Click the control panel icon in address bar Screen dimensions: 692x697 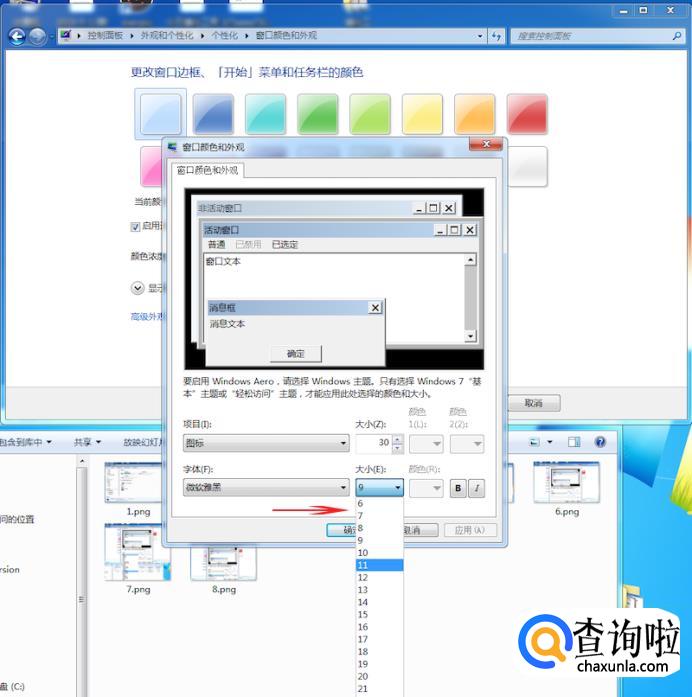click(x=65, y=35)
